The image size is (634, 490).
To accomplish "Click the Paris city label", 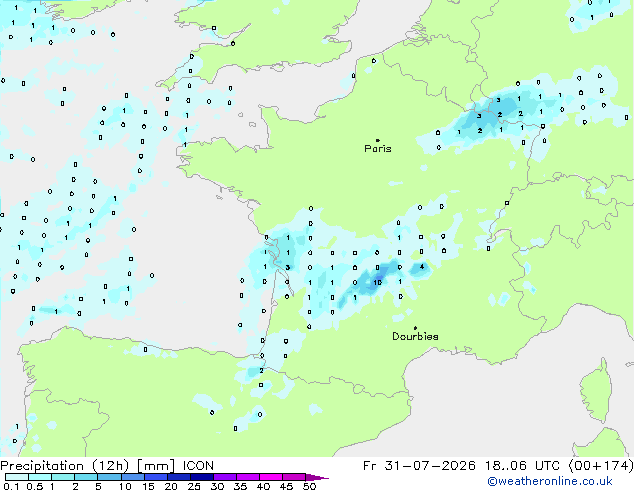I will (x=378, y=149).
